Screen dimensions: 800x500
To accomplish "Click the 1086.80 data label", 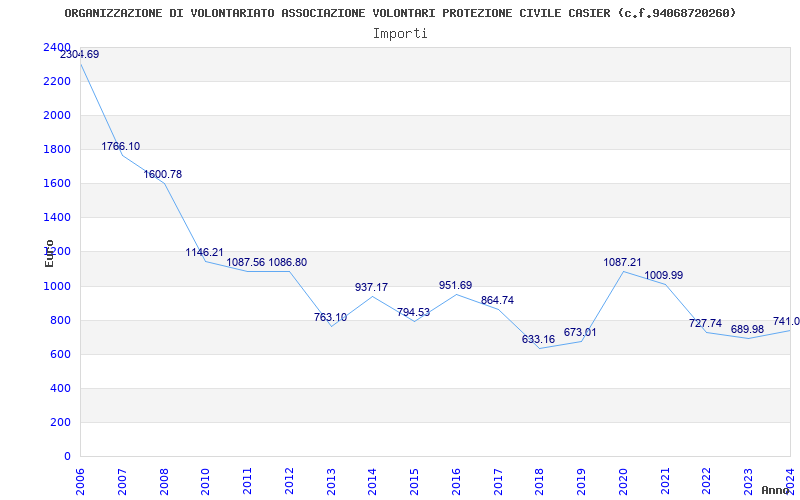I will pos(288,262).
